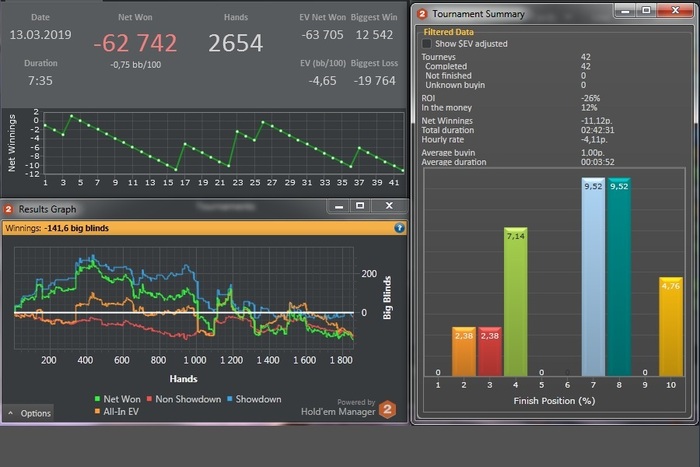Close the Results Graph window
The height and width of the screenshot is (467, 700).
coord(389,206)
